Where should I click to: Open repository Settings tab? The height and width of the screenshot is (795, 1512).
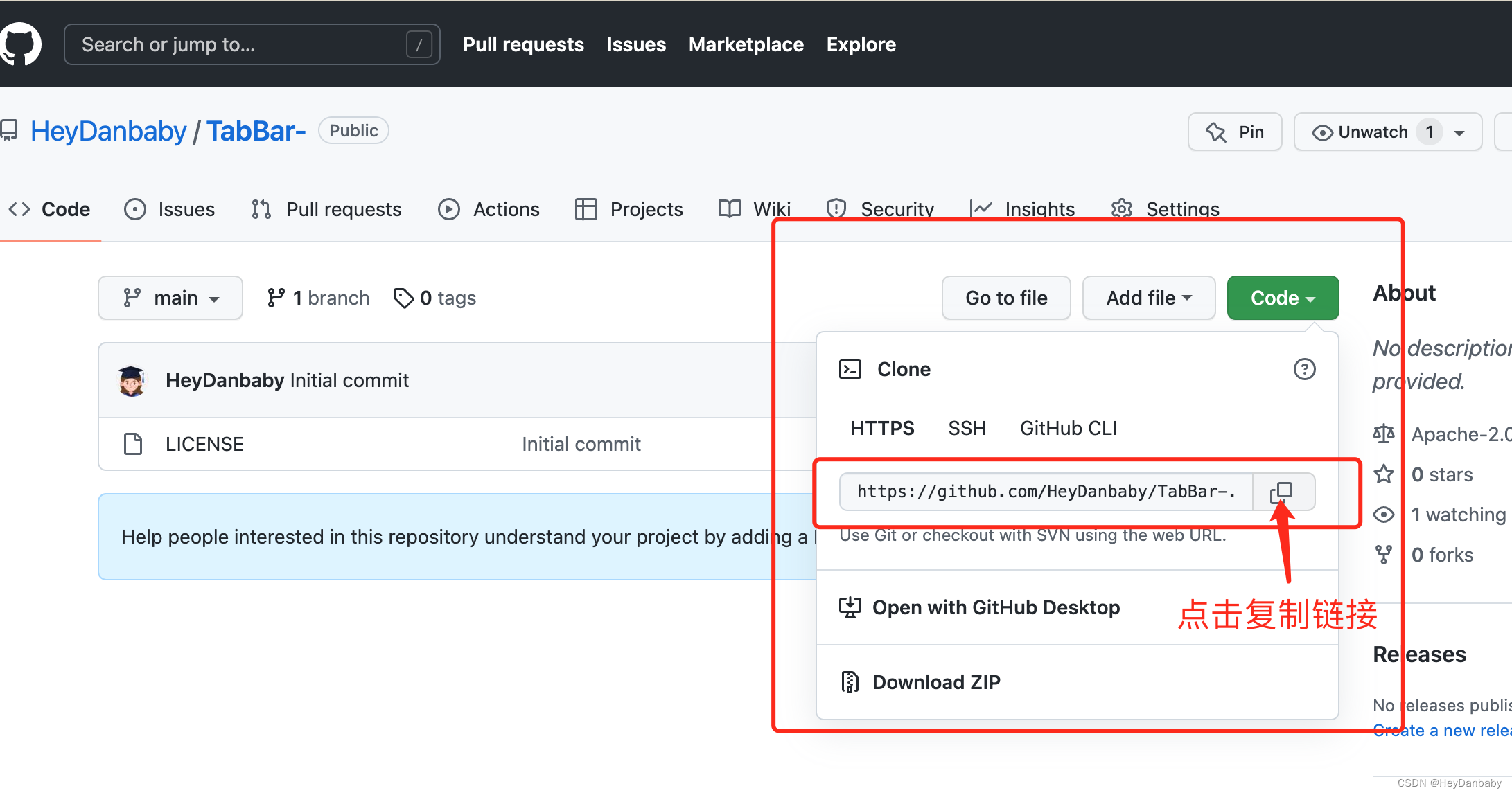(1165, 209)
